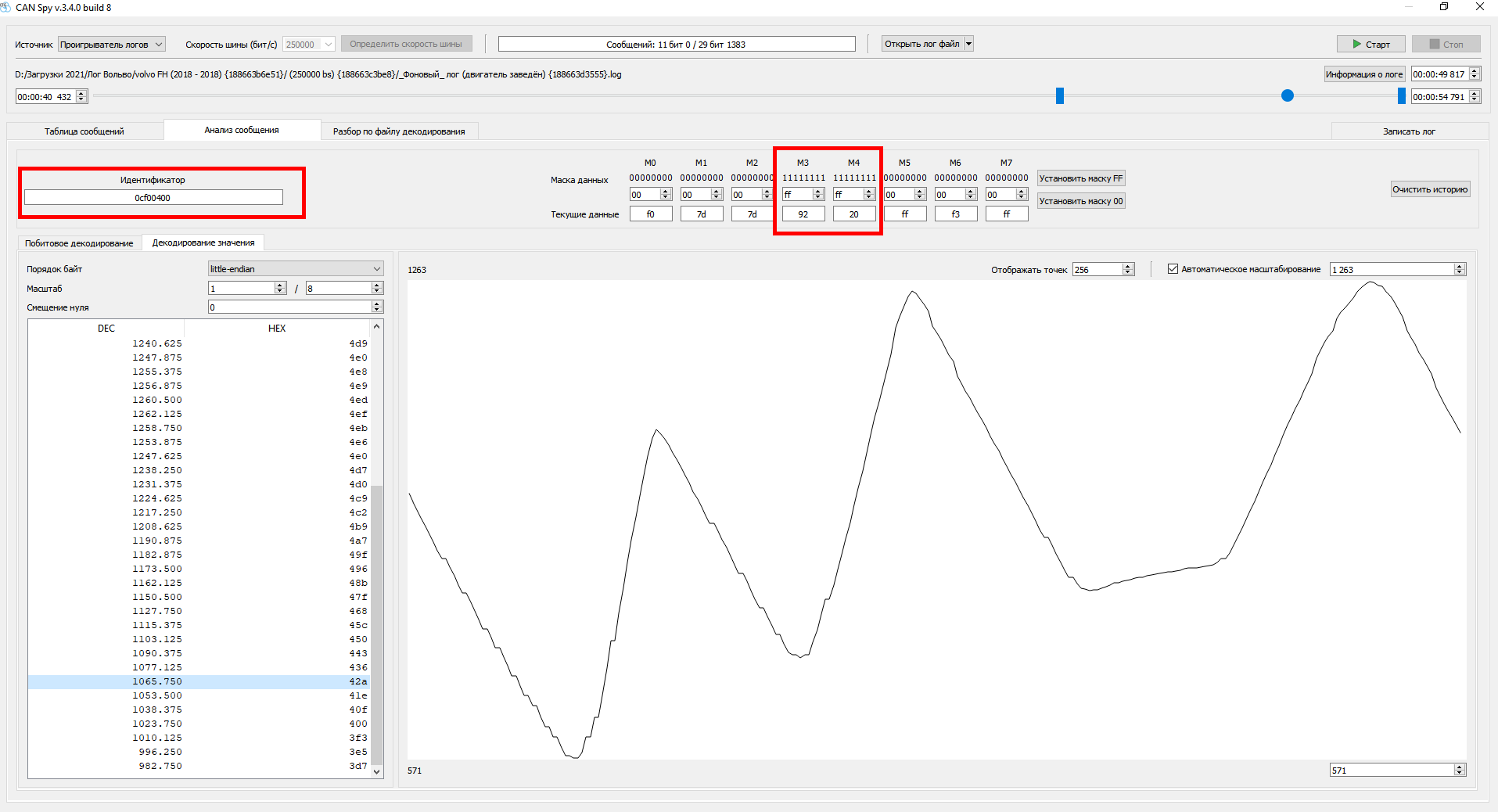Click the message count status field

[x=677, y=45]
